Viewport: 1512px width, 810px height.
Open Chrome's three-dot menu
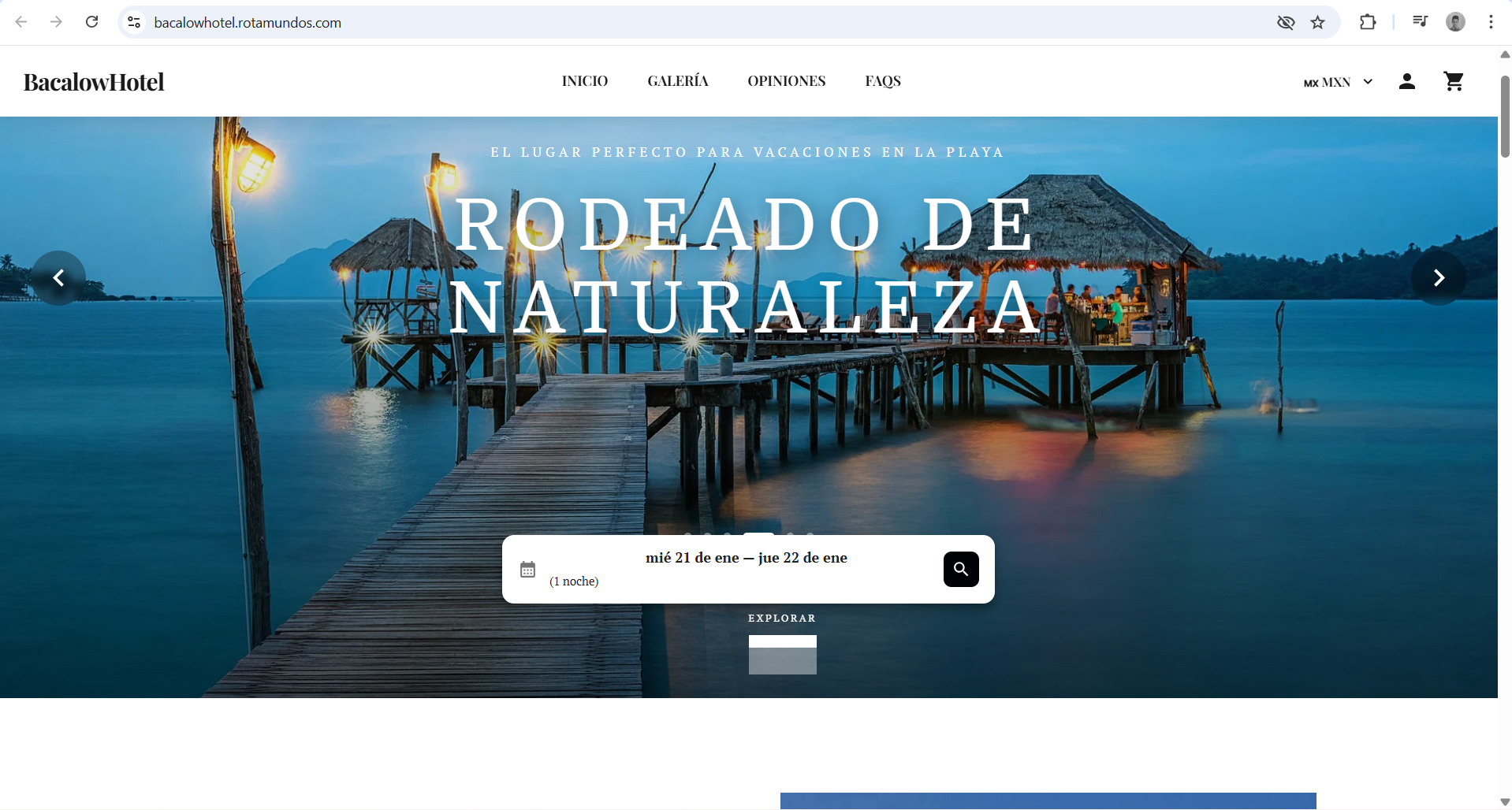coord(1492,22)
